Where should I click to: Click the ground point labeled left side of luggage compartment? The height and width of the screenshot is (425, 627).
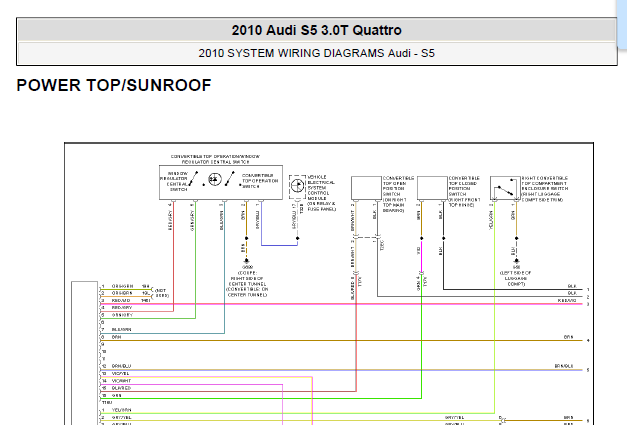click(x=516, y=261)
